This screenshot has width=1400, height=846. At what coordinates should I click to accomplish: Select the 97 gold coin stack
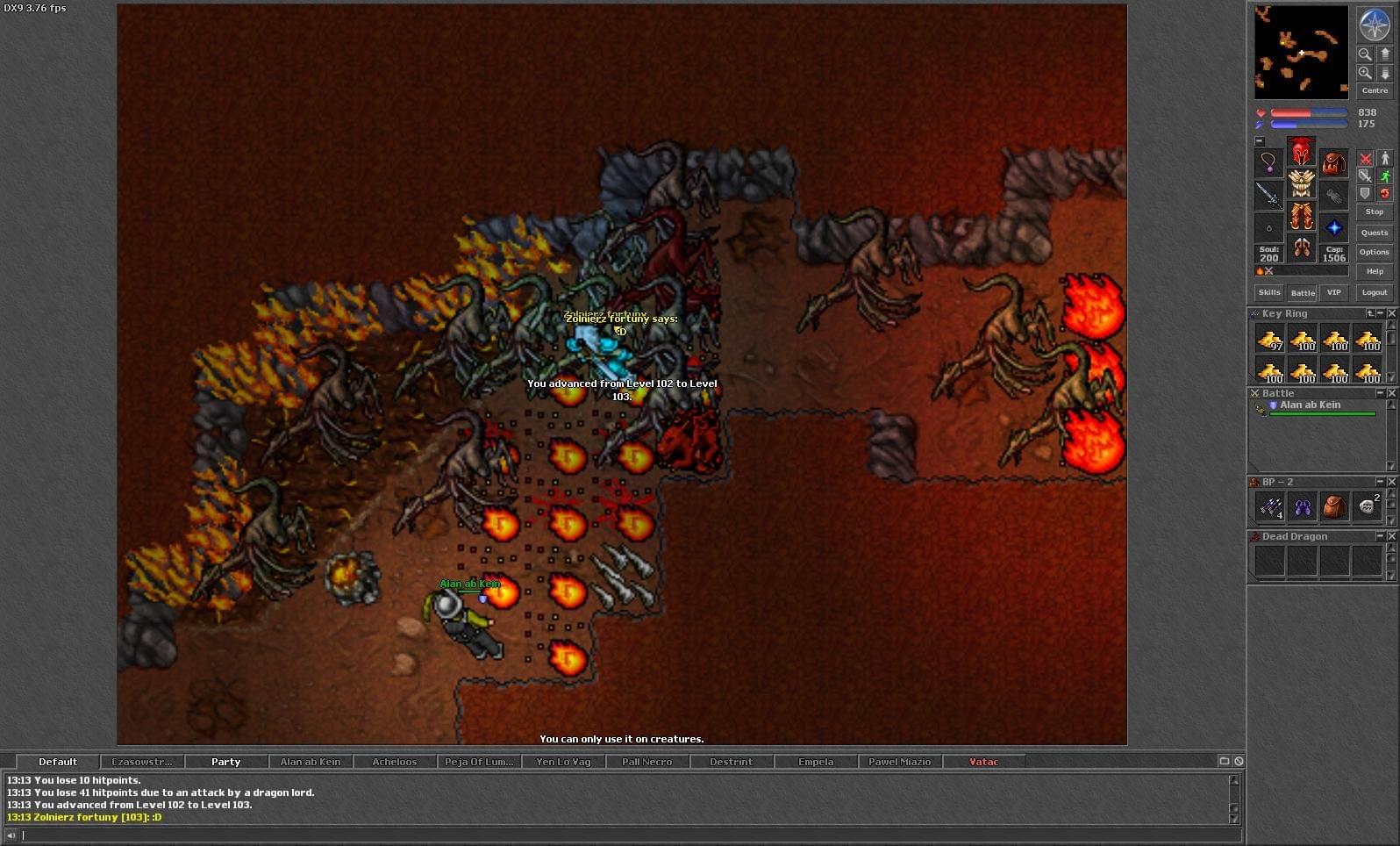tap(1268, 339)
